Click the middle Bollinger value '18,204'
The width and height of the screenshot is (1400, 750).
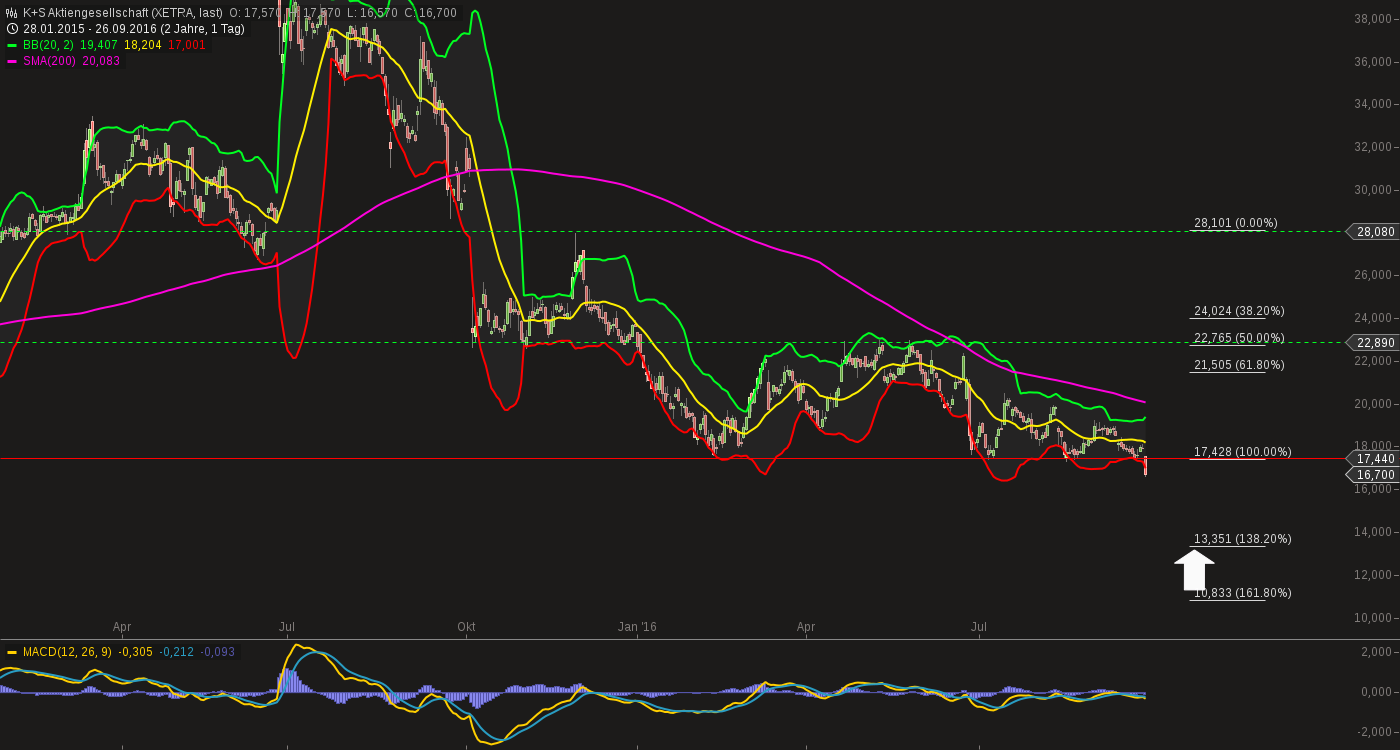(x=143, y=45)
